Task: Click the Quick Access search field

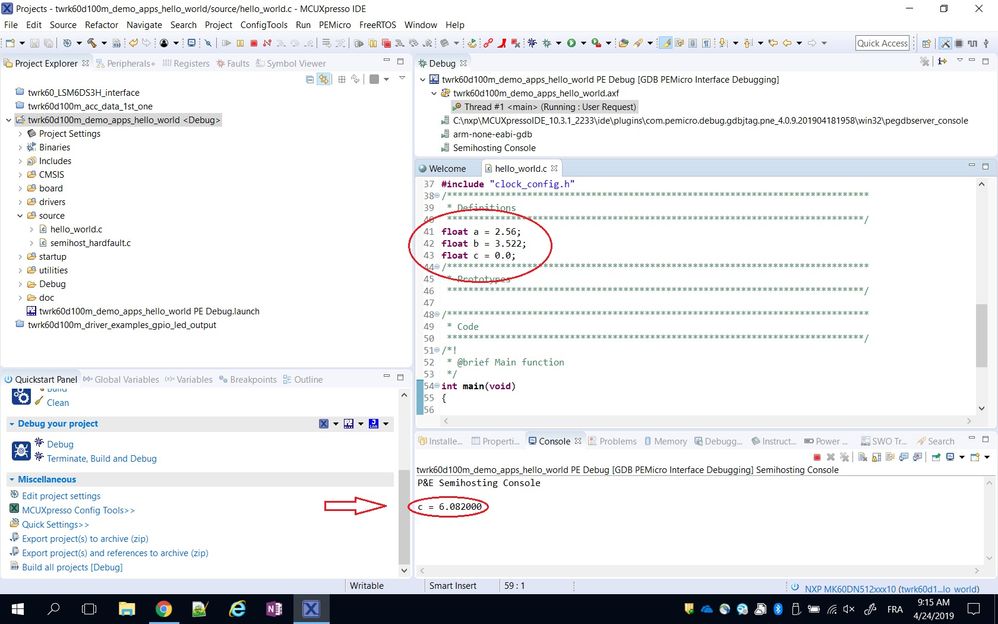Action: click(882, 43)
